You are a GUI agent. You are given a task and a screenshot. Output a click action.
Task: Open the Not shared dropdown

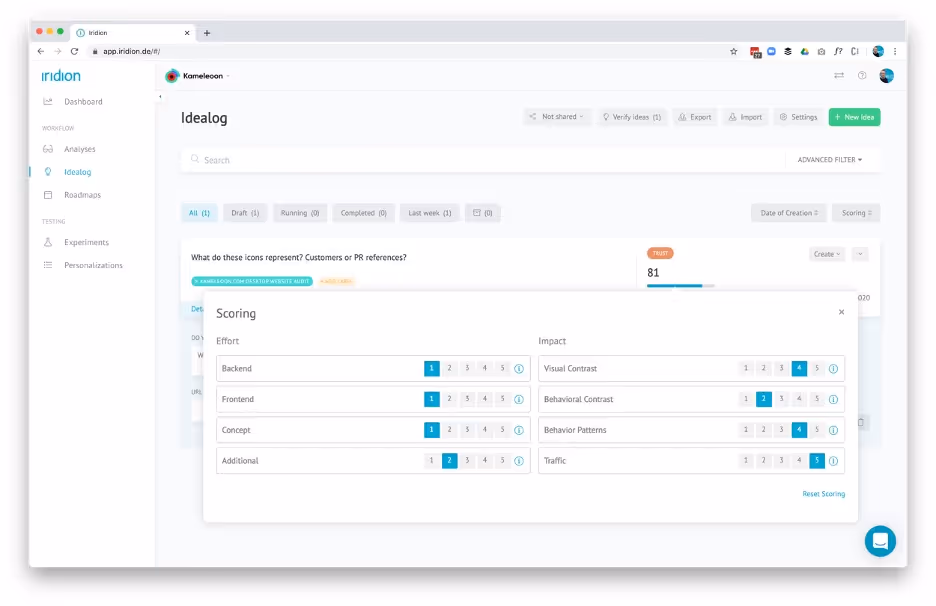click(556, 117)
